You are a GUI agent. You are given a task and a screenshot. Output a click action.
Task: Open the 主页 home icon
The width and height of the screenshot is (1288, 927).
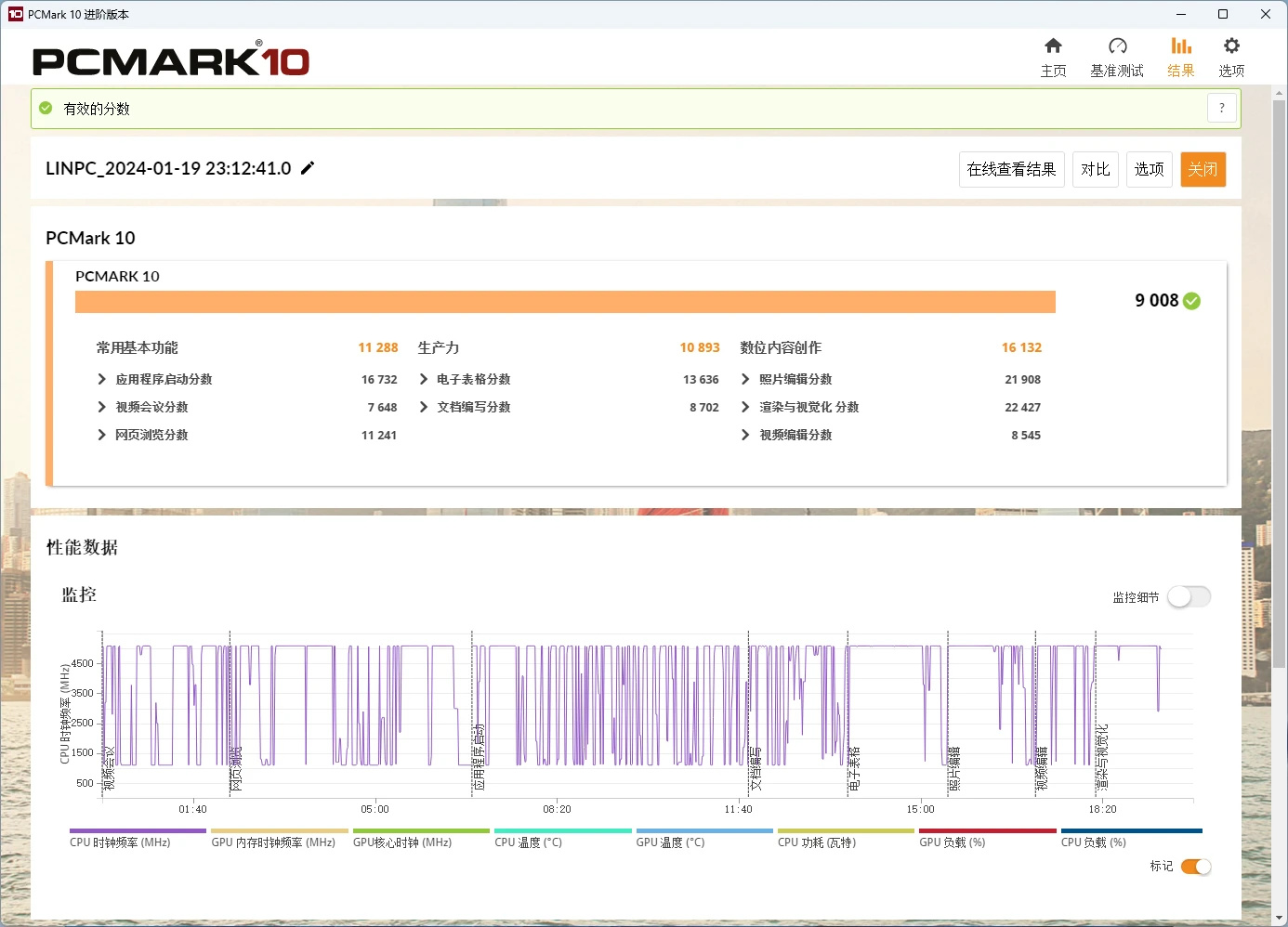pyautogui.click(x=1053, y=46)
